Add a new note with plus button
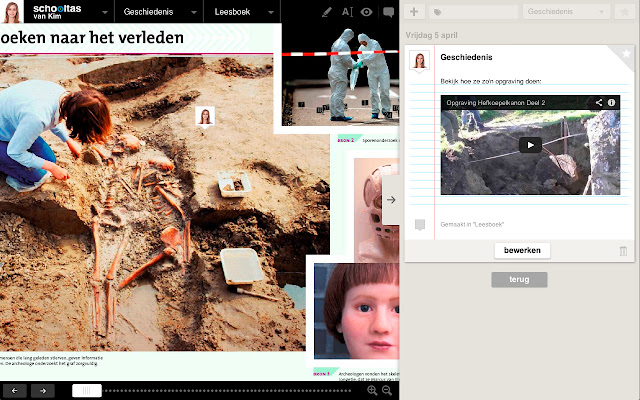 tap(414, 12)
